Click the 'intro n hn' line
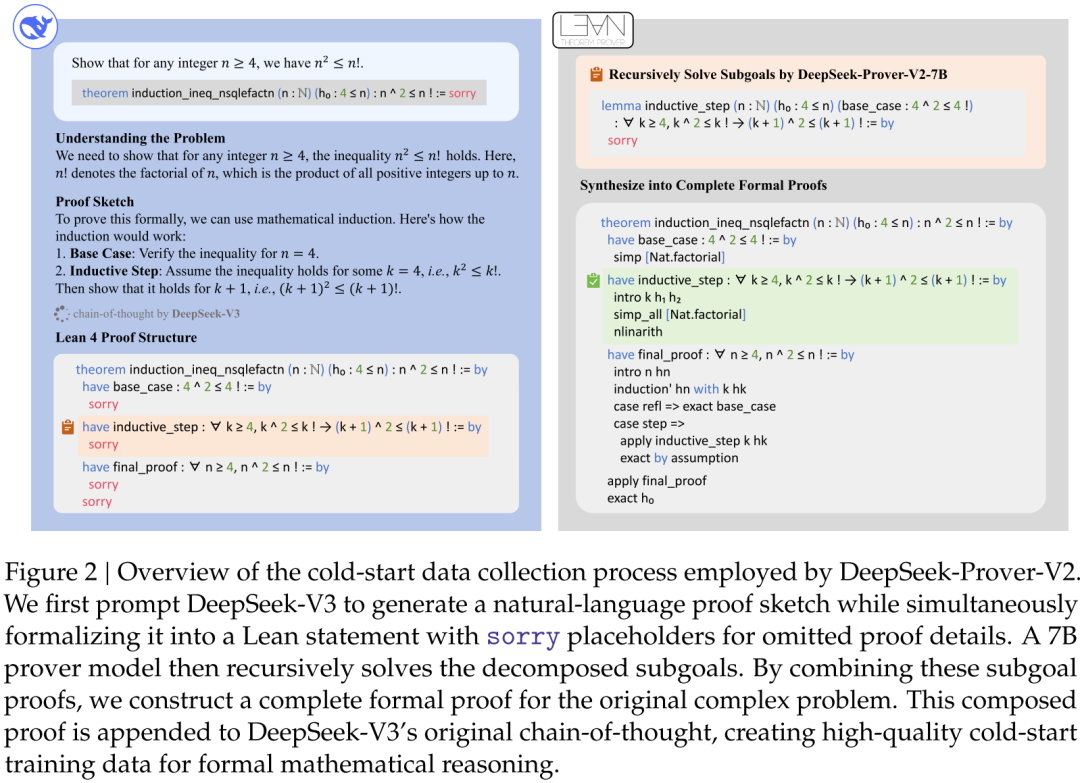Screen dimensions: 1080x783 coord(642,372)
